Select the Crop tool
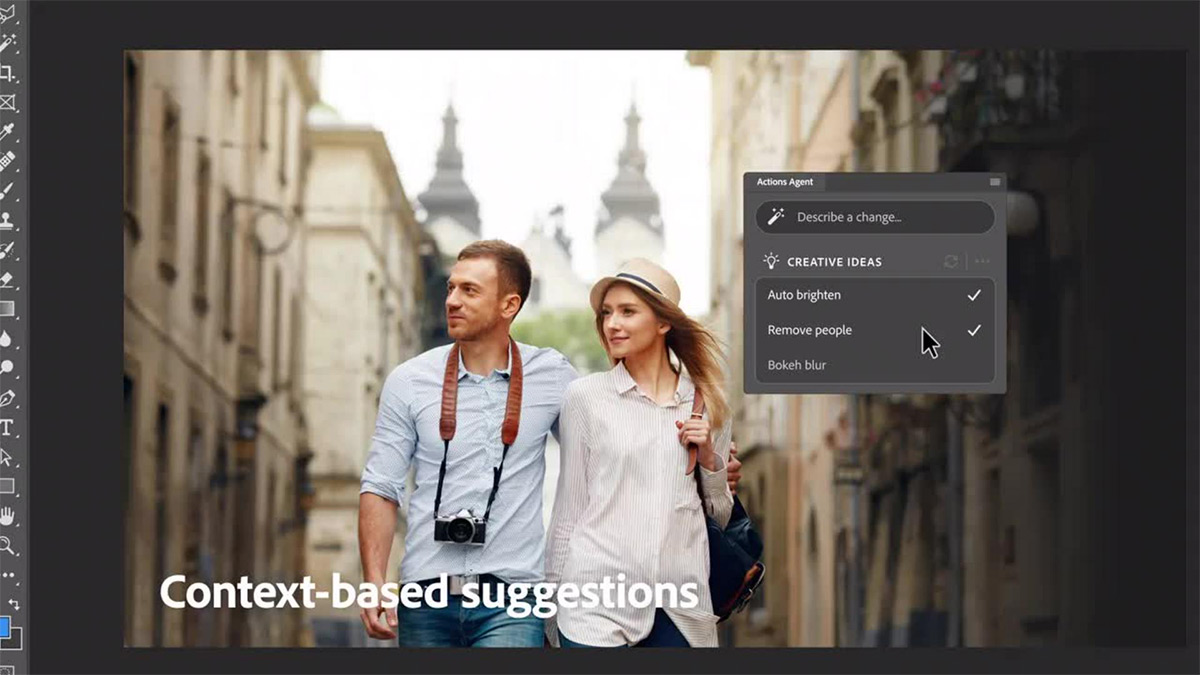The width and height of the screenshot is (1200, 675). point(8,73)
